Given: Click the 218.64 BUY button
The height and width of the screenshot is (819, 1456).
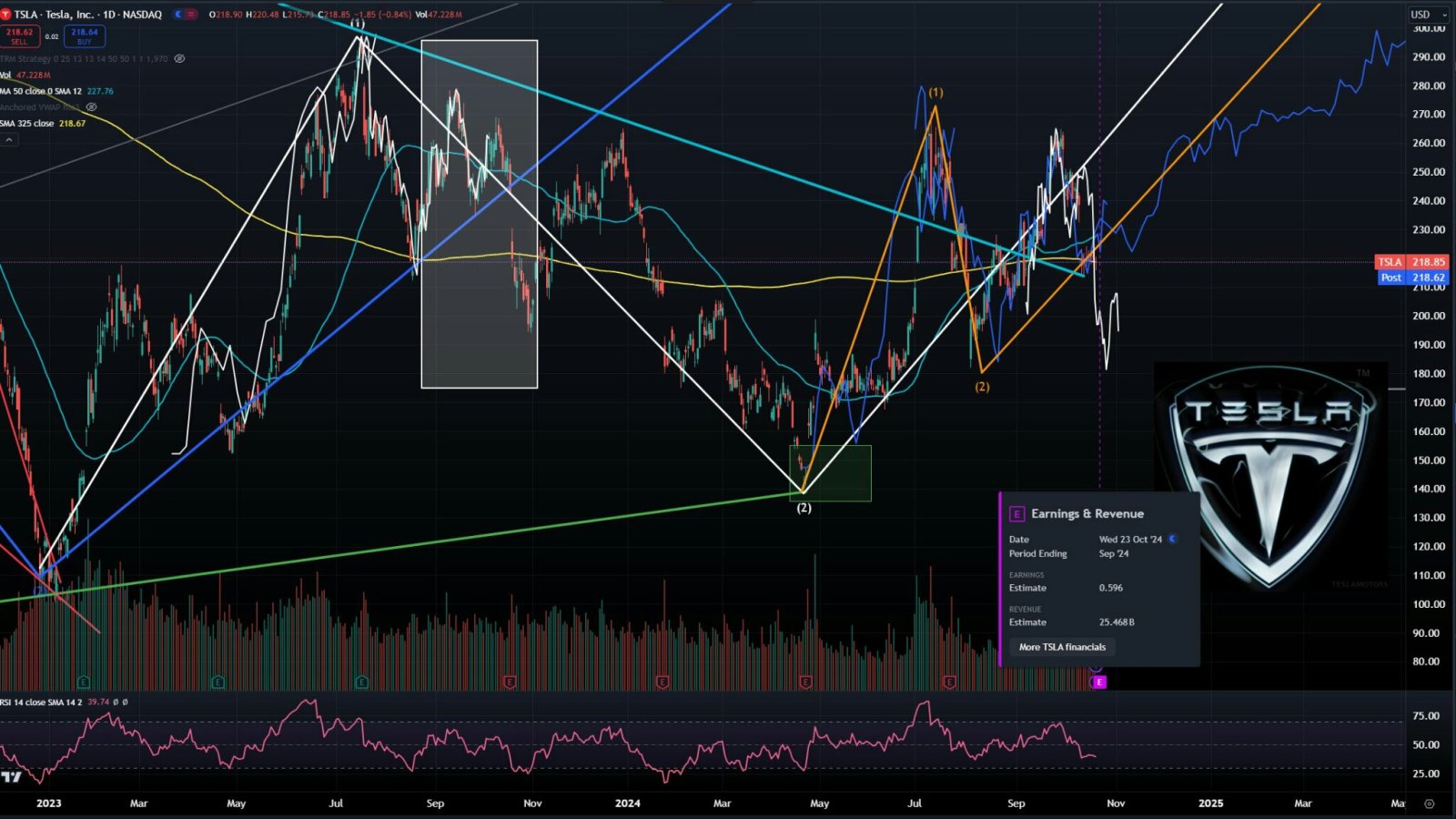Looking at the screenshot, I should pyautogui.click(x=85, y=36).
